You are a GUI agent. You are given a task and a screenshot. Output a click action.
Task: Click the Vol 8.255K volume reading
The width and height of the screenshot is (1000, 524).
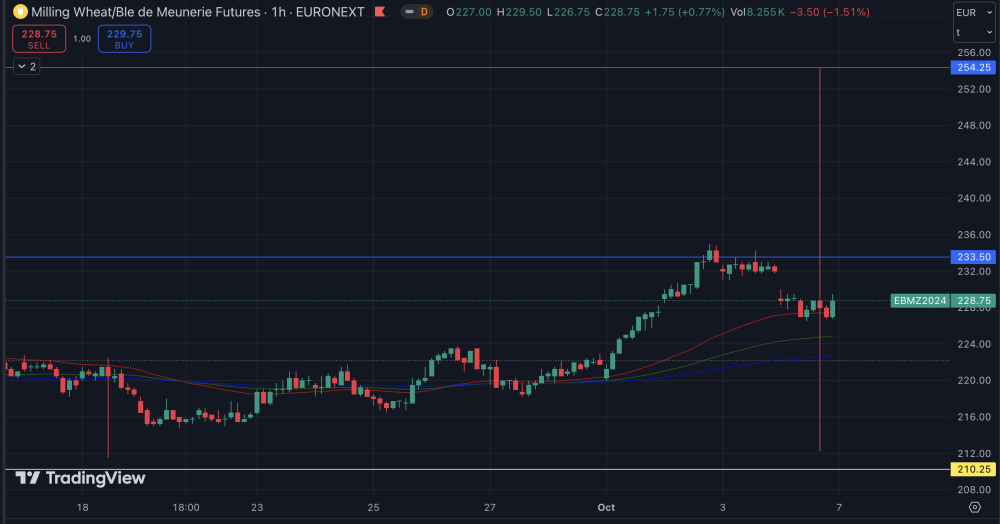tap(757, 12)
